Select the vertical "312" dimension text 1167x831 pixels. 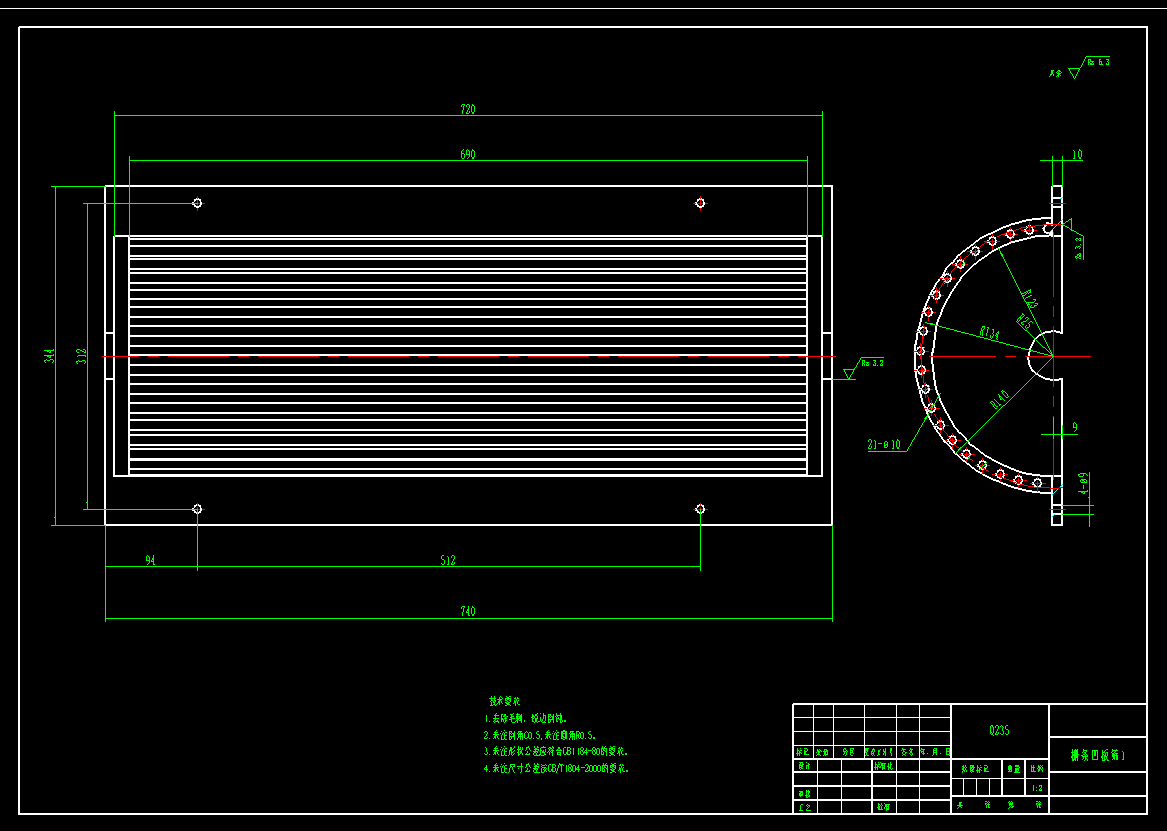(x=82, y=356)
